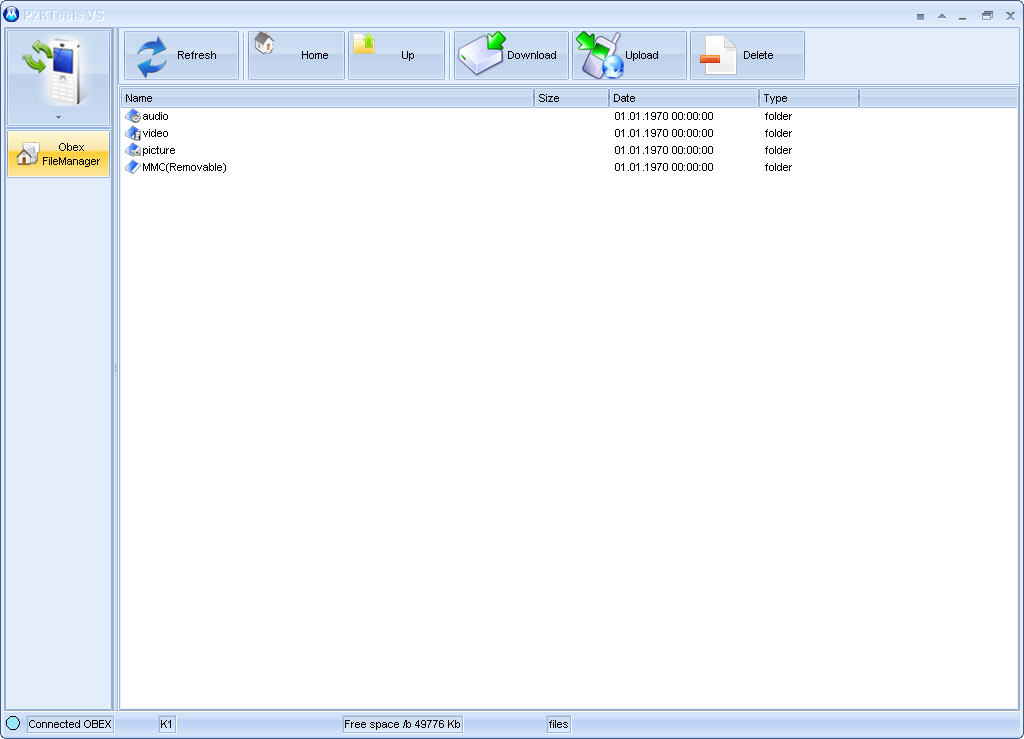Click the sidebar splitter handle

click(116, 369)
